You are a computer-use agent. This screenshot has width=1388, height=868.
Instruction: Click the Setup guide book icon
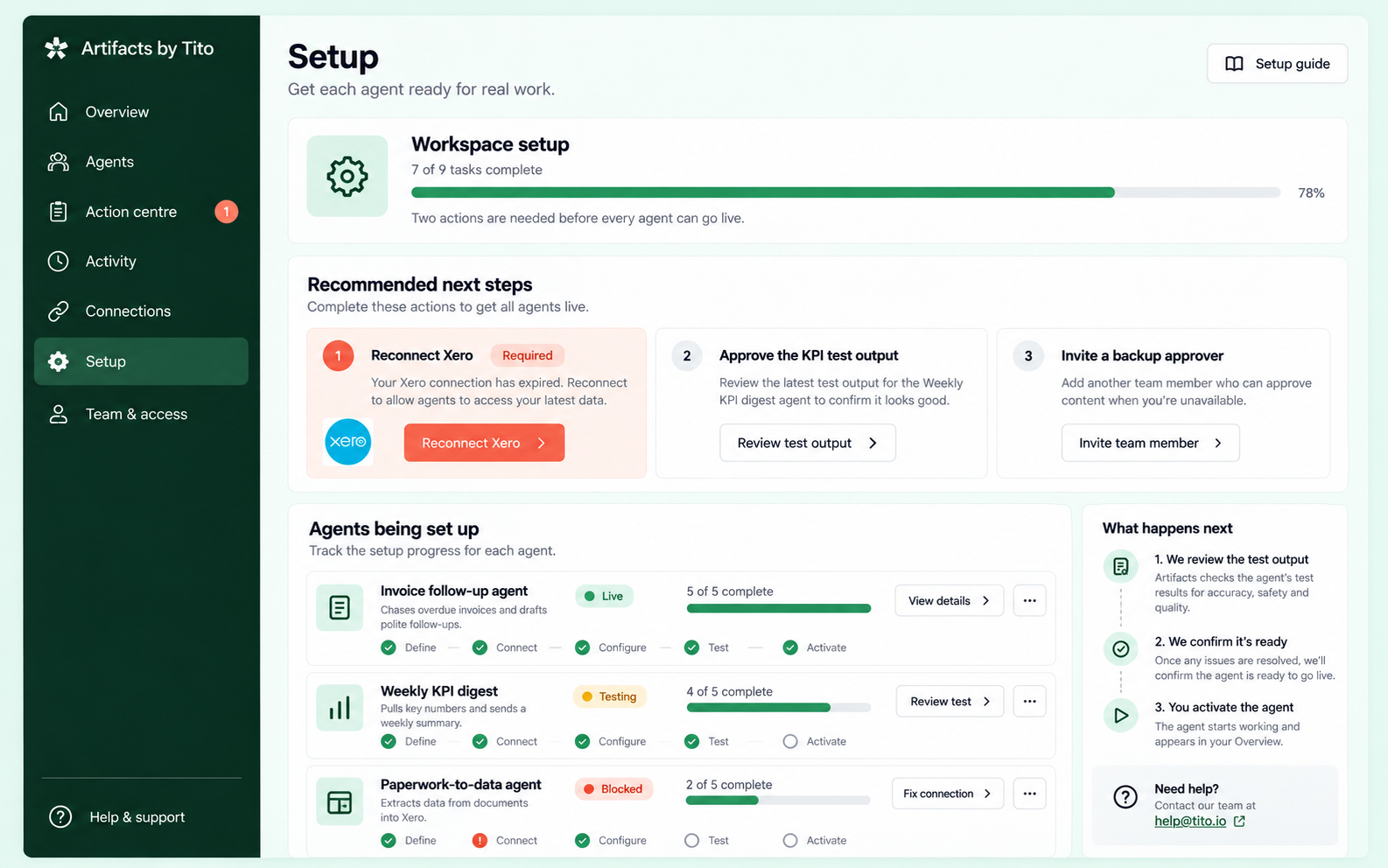click(1234, 64)
